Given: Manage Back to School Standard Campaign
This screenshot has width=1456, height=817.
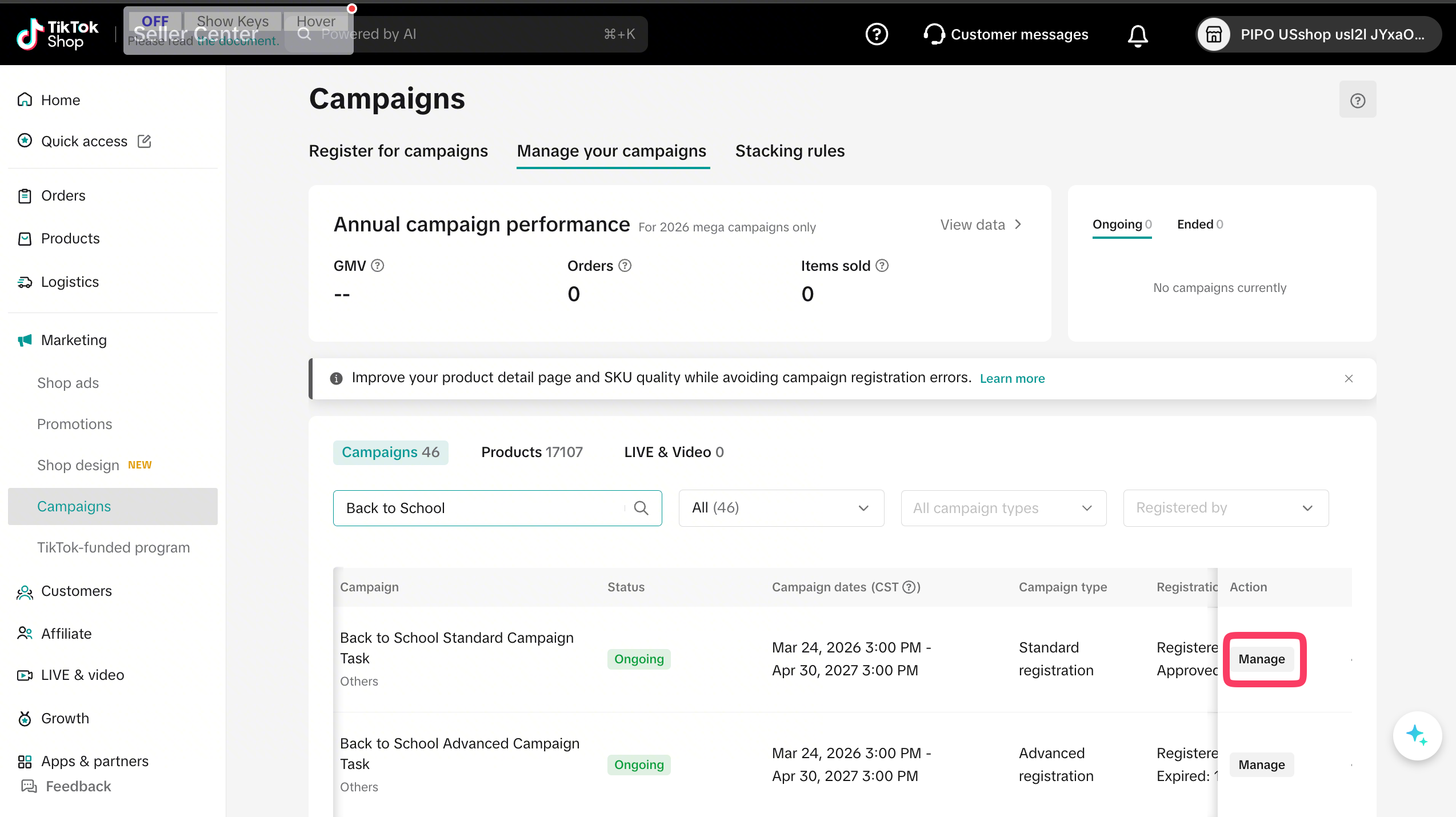Looking at the screenshot, I should tap(1261, 659).
